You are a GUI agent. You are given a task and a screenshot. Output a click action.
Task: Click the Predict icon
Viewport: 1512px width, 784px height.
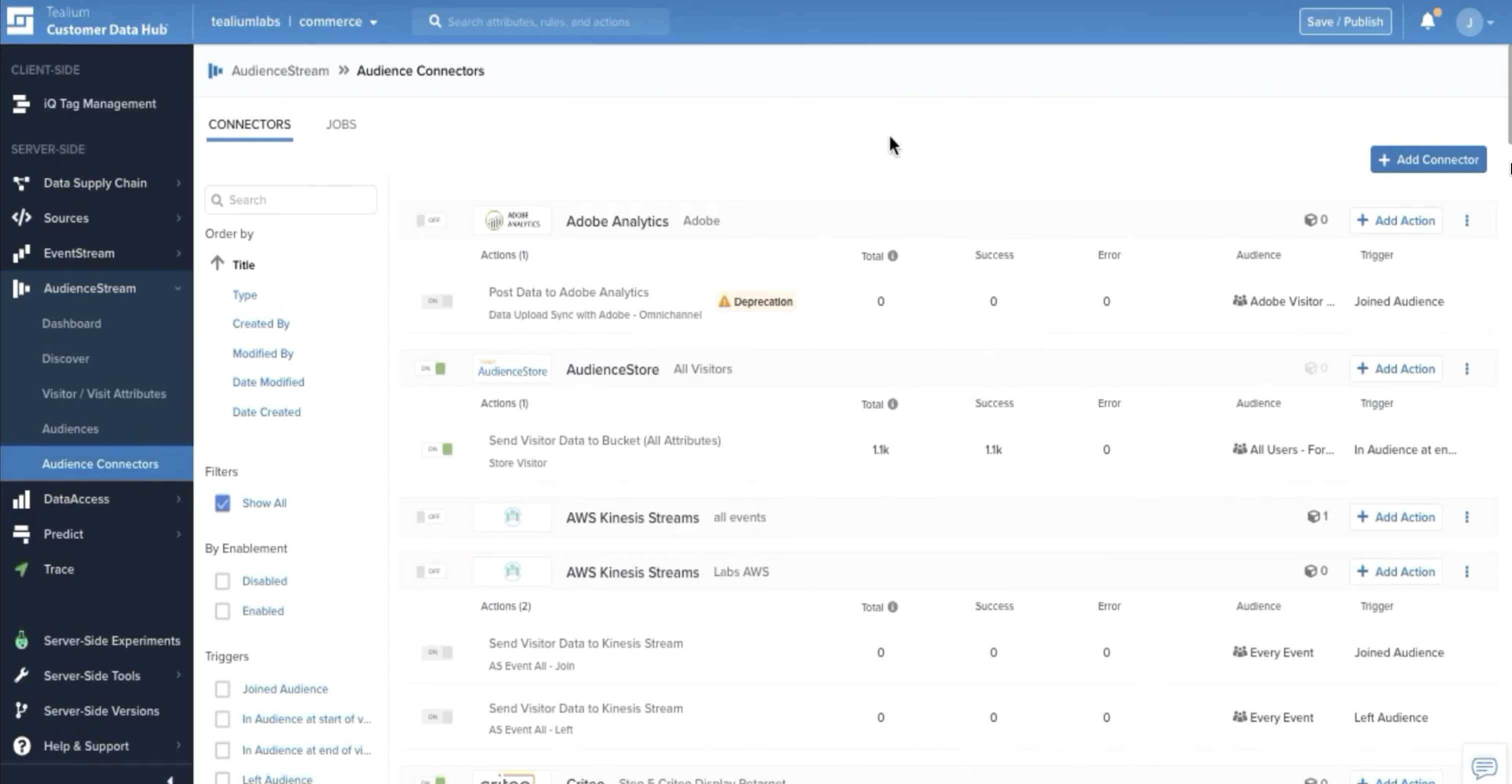[x=21, y=534]
